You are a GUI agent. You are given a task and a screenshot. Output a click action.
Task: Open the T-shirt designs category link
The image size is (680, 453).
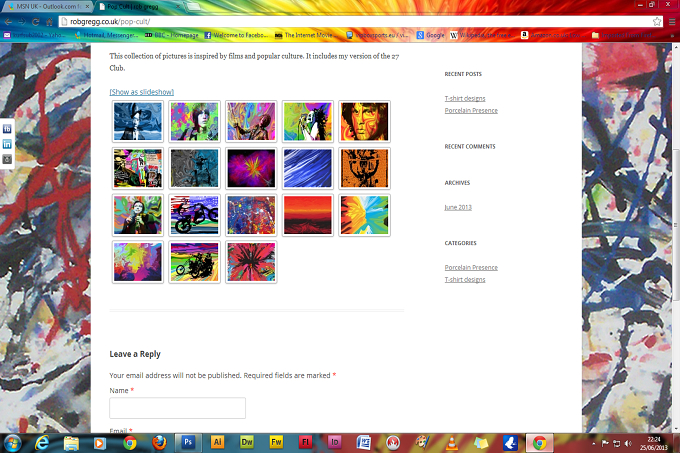point(464,280)
